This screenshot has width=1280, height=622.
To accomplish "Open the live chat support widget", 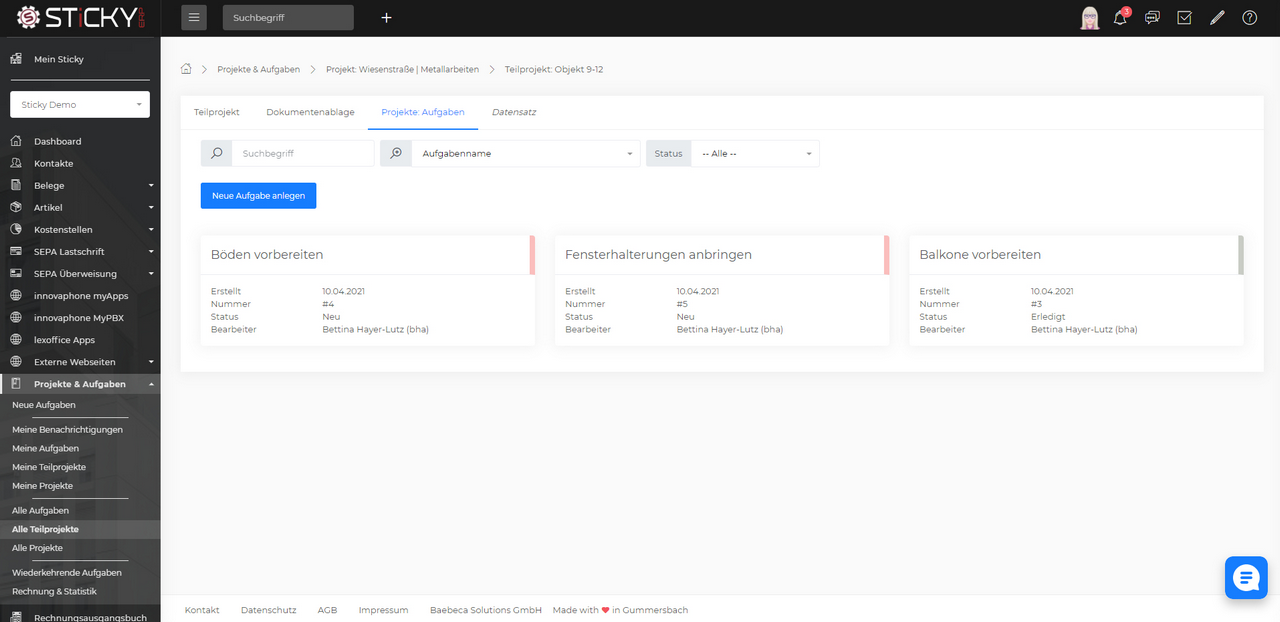I will tap(1246, 577).
